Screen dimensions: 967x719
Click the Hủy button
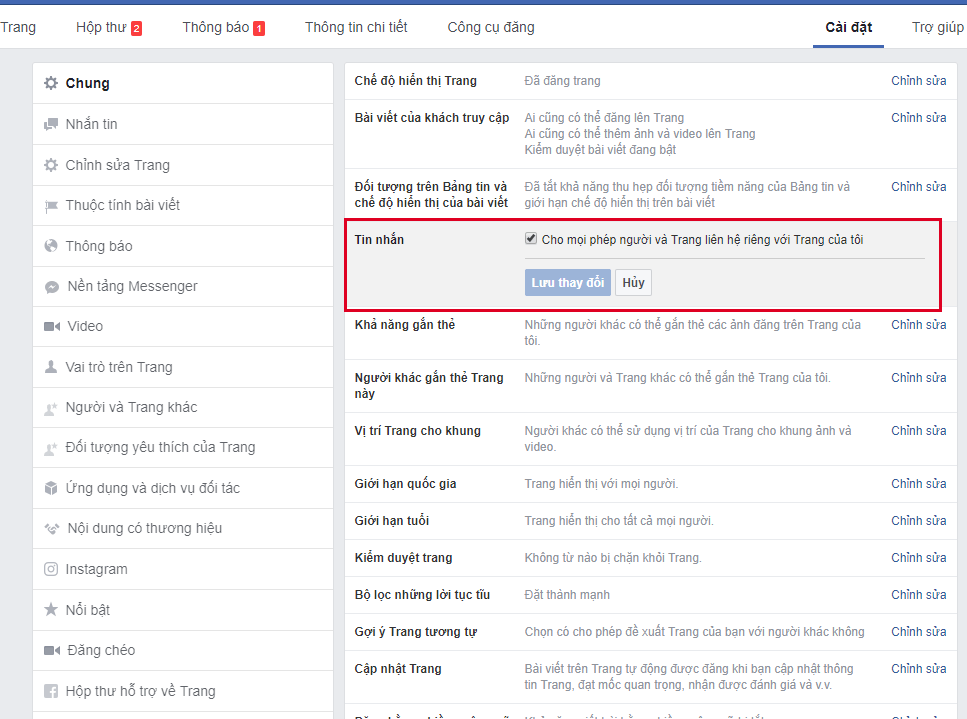(x=633, y=282)
